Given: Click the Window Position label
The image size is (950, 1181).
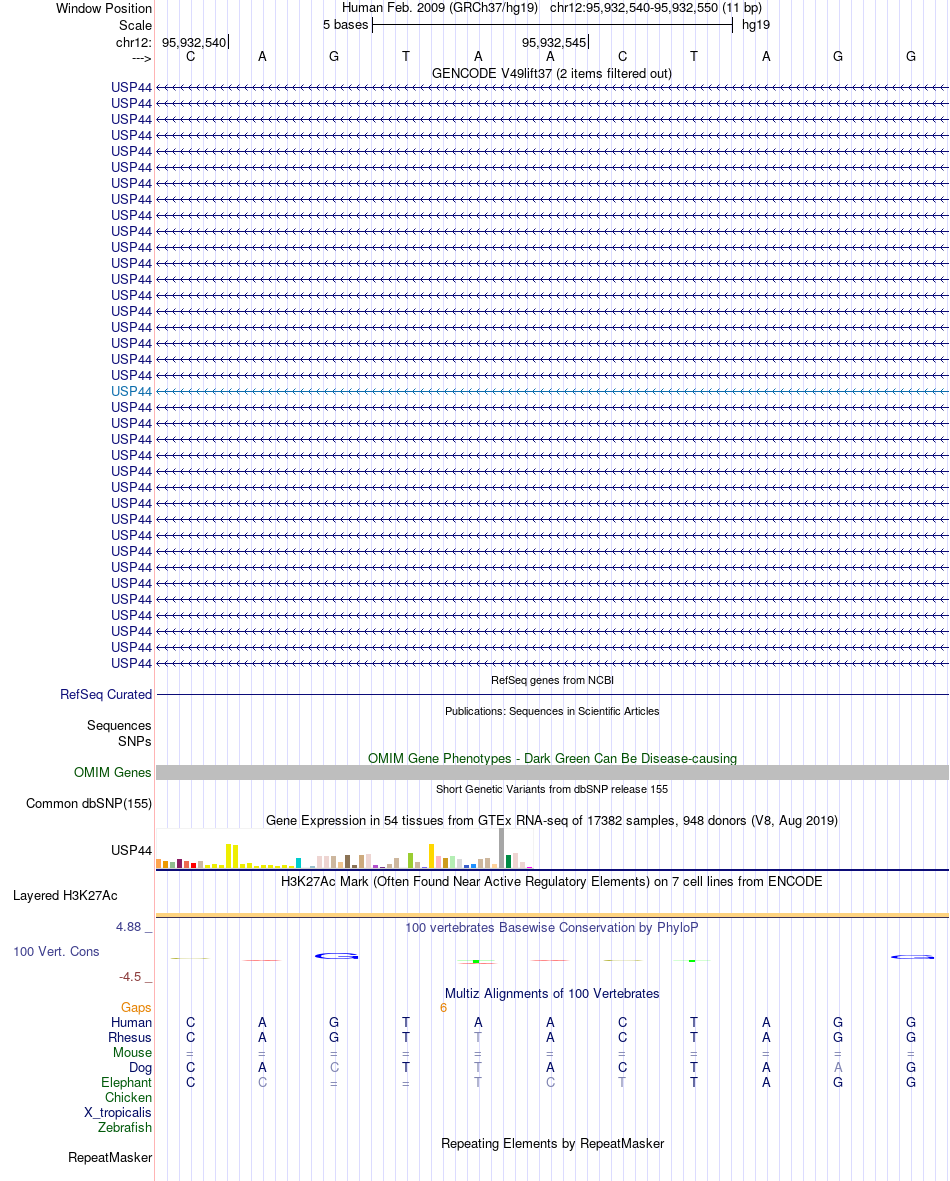Looking at the screenshot, I should click(104, 8).
